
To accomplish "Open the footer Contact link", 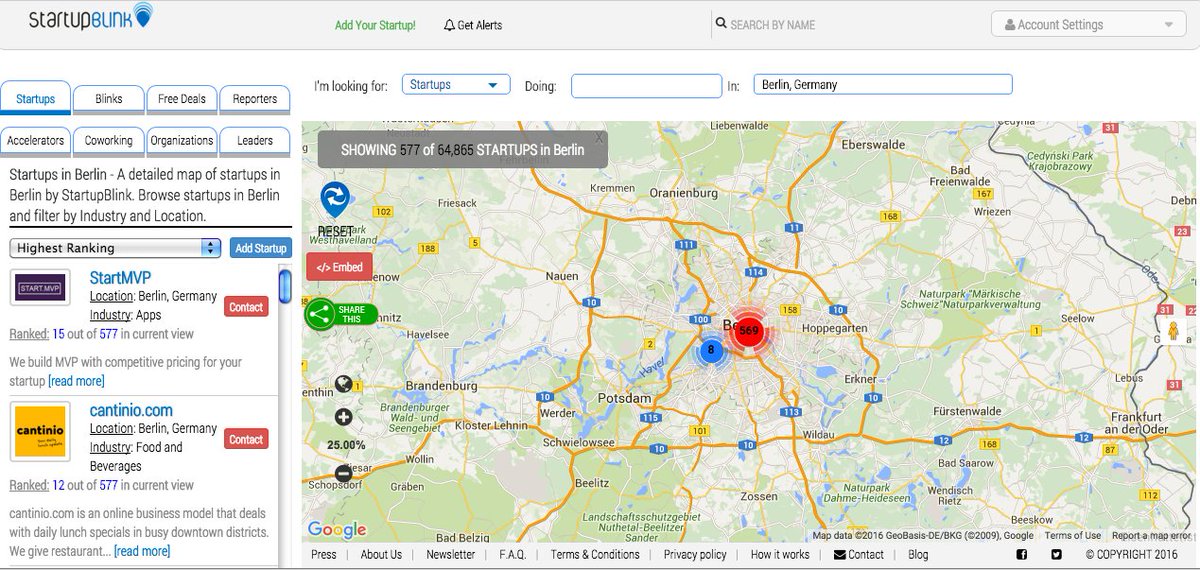I will click(859, 554).
